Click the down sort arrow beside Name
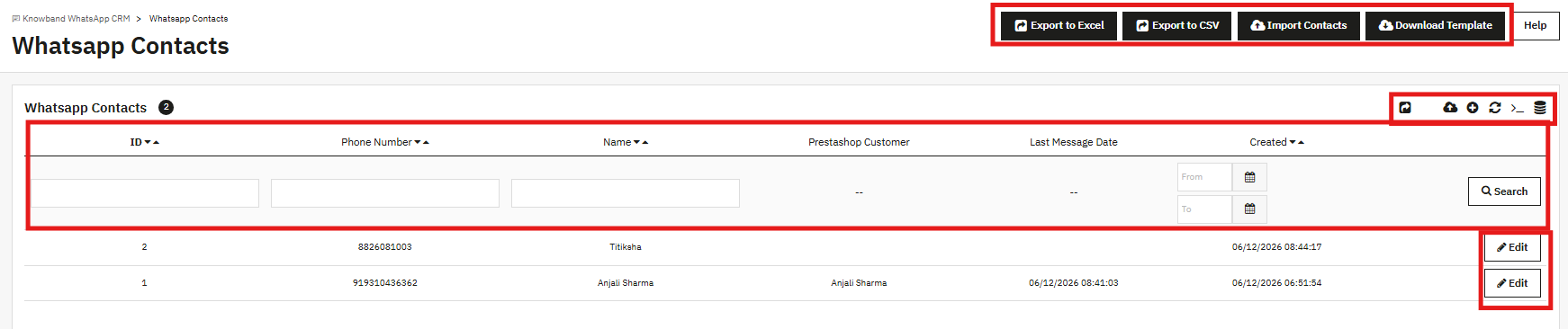The image size is (1568, 329). (x=636, y=143)
